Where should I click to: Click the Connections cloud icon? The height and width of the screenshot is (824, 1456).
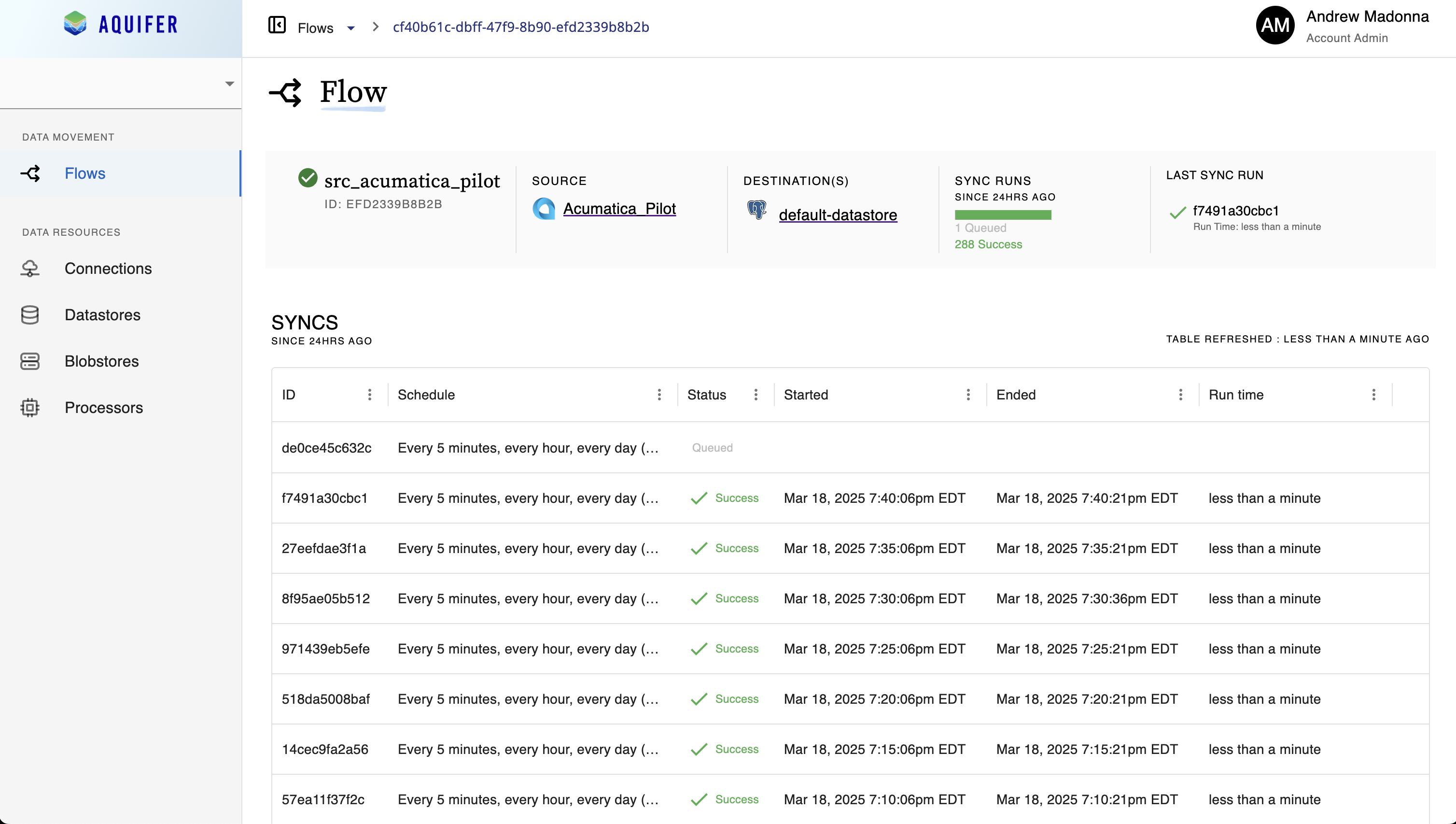[x=30, y=268]
